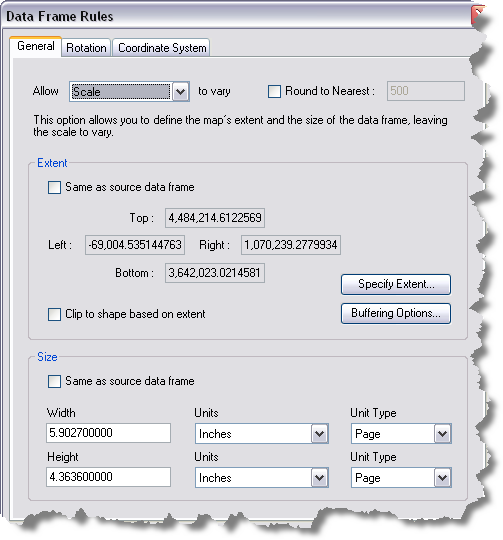Viewport: 503px width, 540px height.
Task: Click the Height input field
Action: coord(108,477)
